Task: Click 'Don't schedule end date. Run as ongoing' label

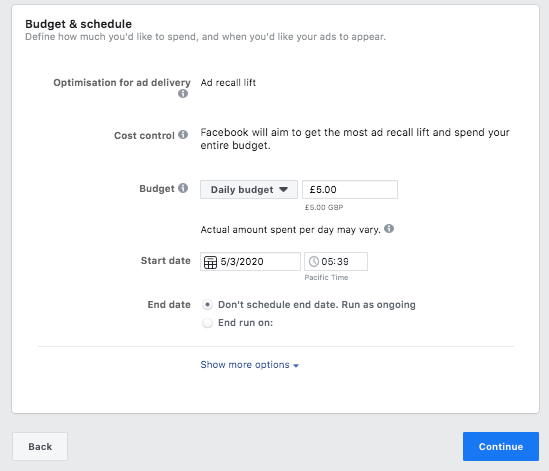Action: (x=317, y=305)
